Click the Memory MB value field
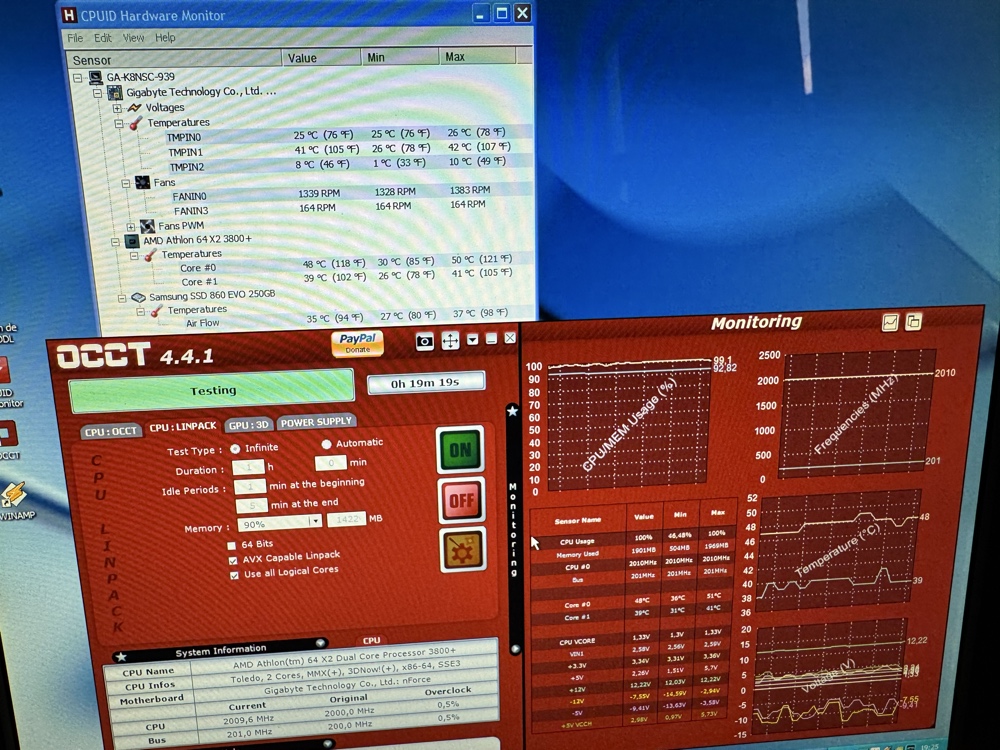 click(347, 519)
